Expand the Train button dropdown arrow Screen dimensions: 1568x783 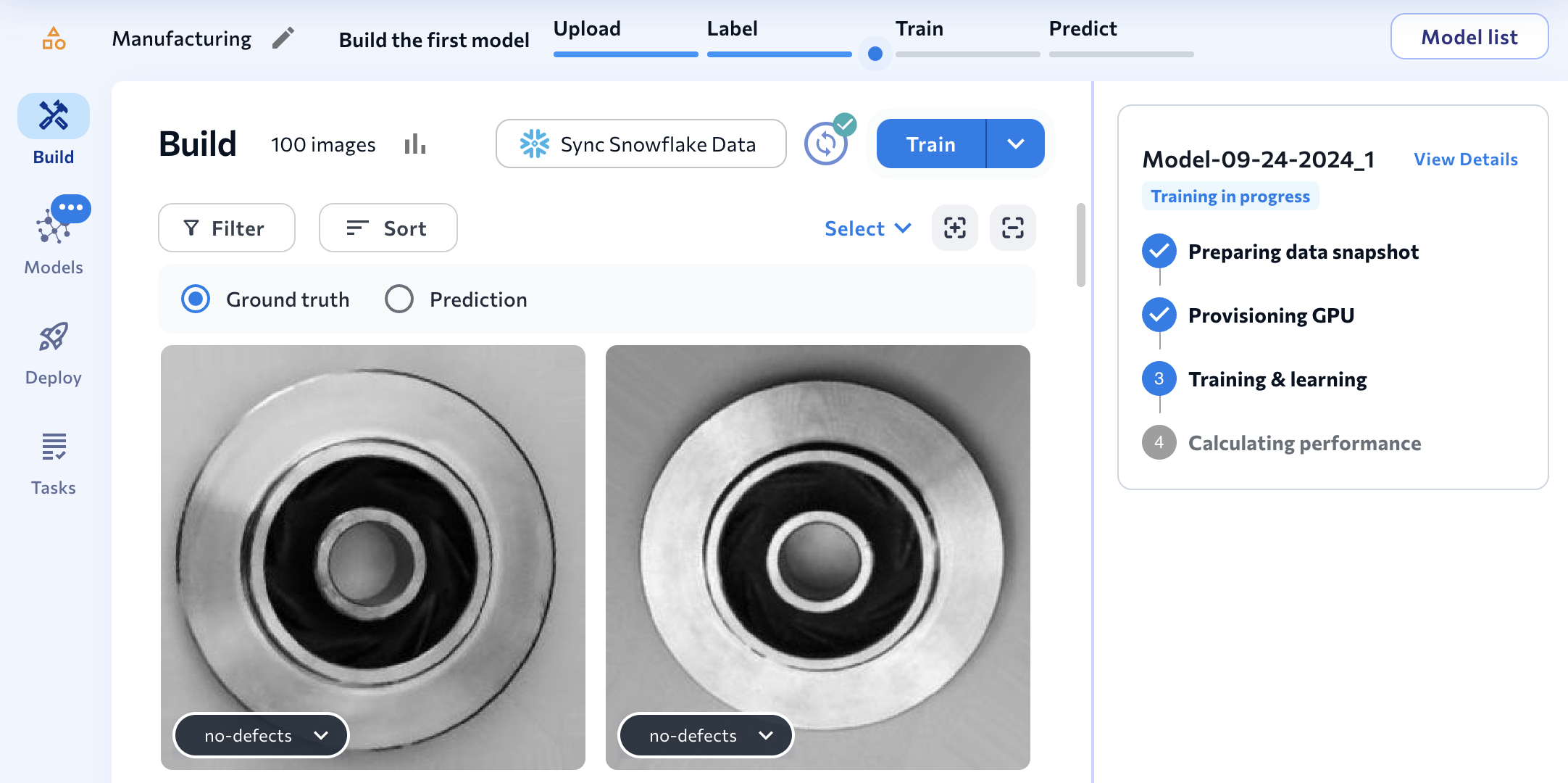[x=1015, y=144]
